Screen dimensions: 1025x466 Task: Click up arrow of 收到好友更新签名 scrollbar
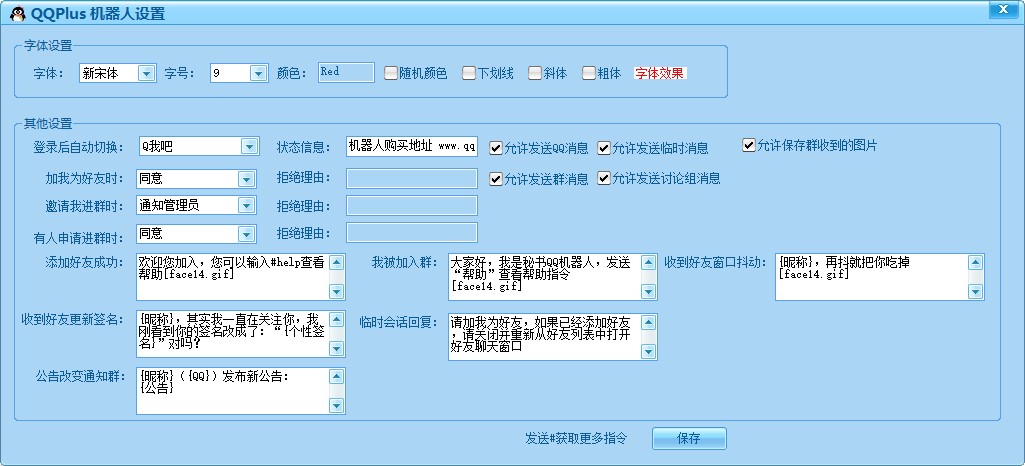point(336,320)
